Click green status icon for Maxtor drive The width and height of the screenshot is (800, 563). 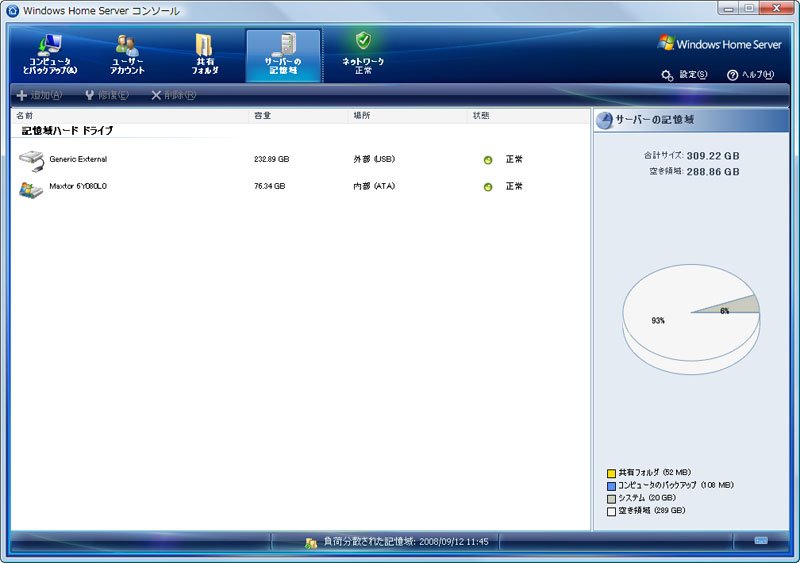point(488,187)
